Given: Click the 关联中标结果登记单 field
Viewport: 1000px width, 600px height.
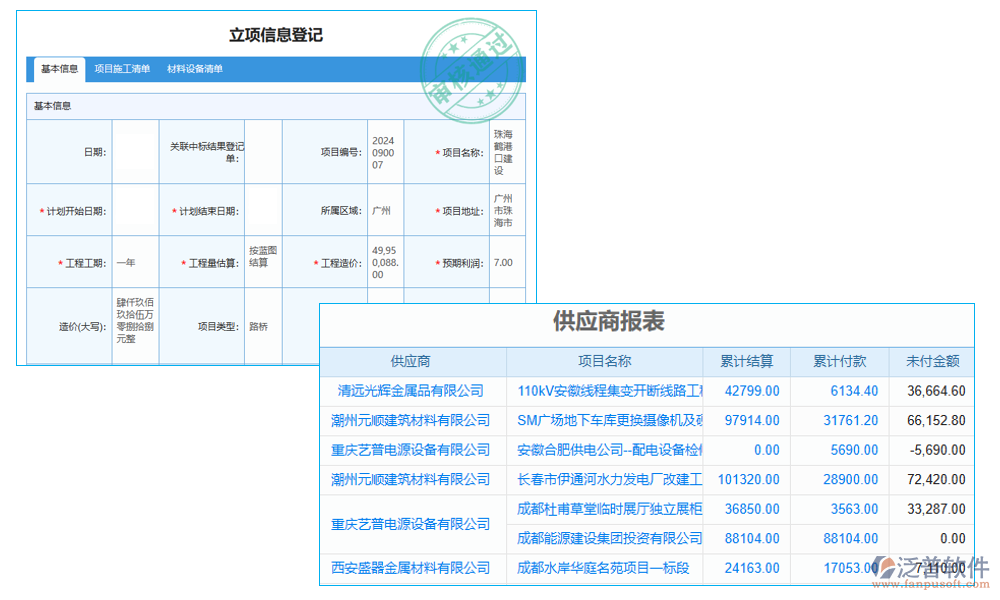Looking at the screenshot, I should (262, 152).
